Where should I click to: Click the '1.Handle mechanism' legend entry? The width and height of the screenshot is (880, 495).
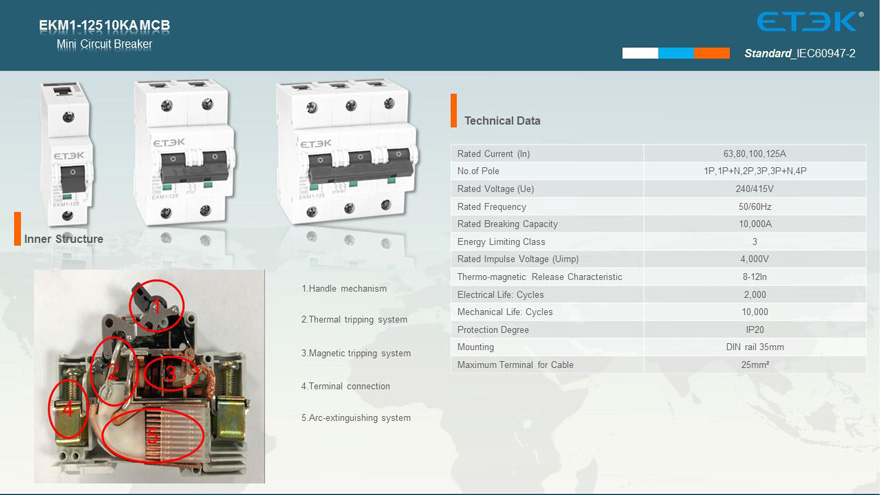tap(344, 288)
